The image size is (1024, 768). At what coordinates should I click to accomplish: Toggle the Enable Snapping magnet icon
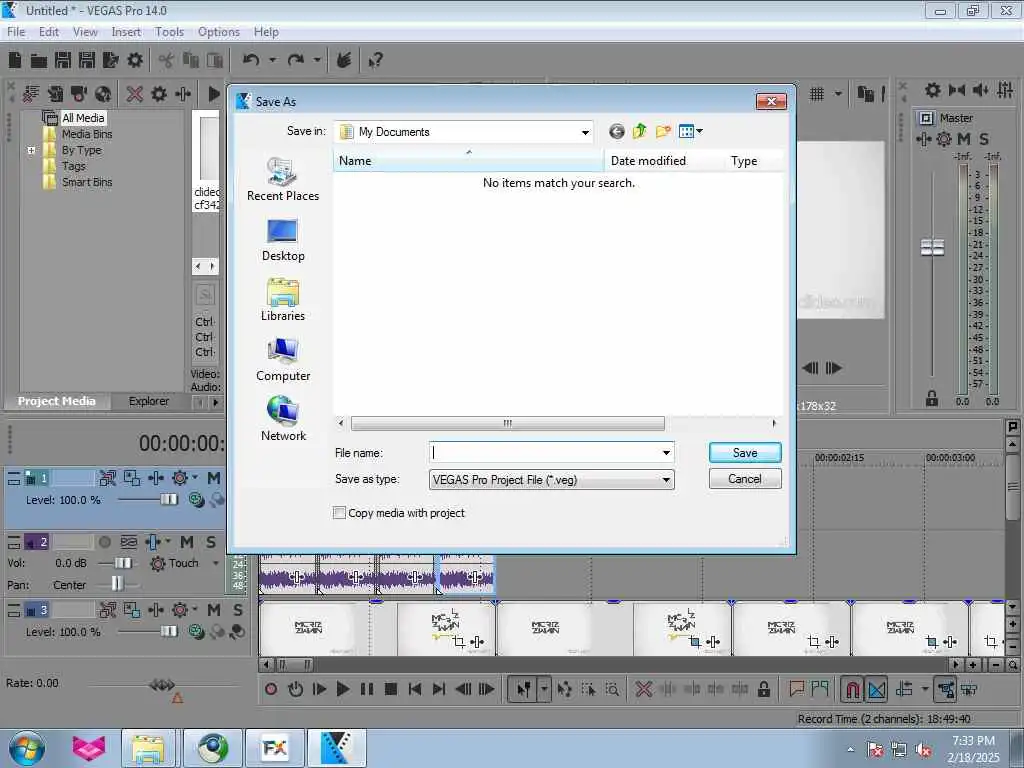pyautogui.click(x=852, y=689)
